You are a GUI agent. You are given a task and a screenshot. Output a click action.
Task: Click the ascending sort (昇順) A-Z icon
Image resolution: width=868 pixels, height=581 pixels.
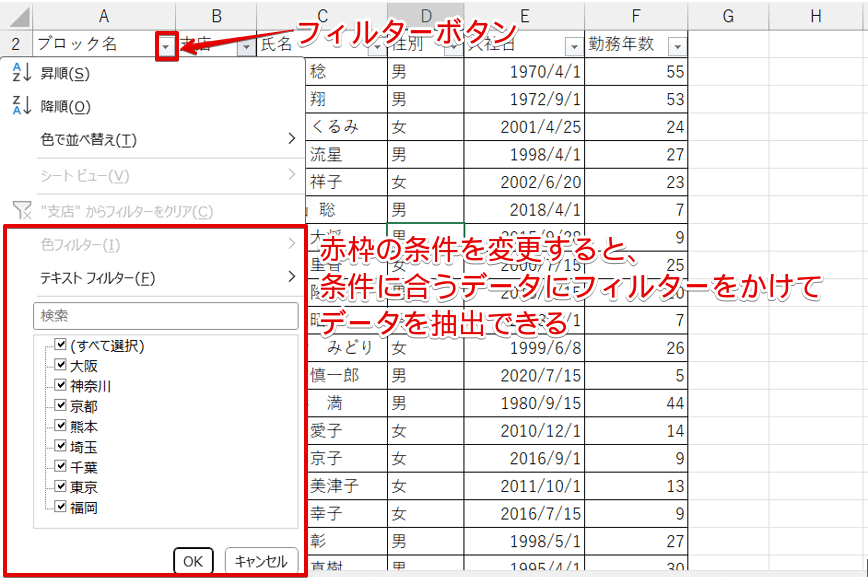[22, 73]
